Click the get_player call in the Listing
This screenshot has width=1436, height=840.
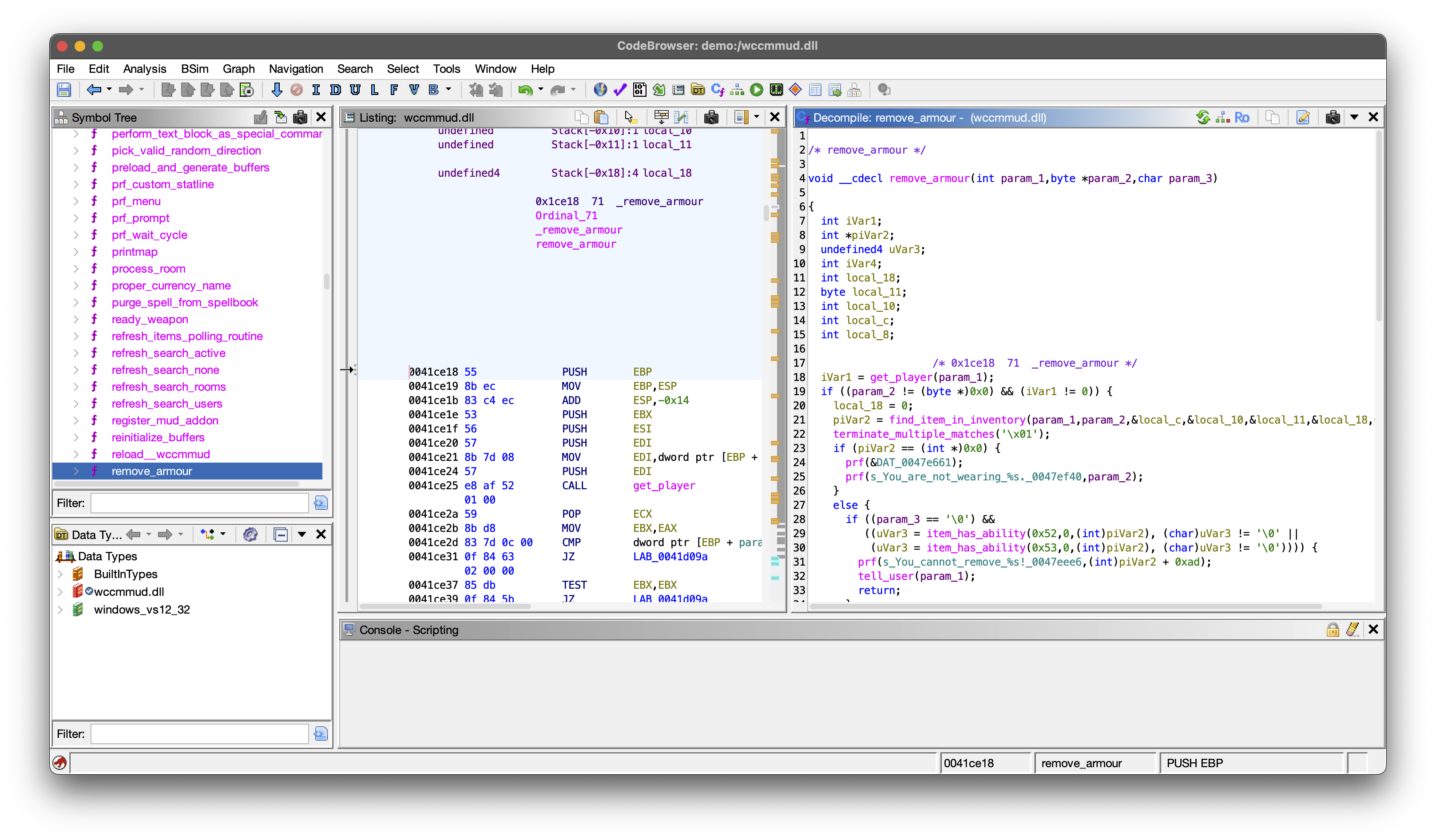[x=664, y=486]
